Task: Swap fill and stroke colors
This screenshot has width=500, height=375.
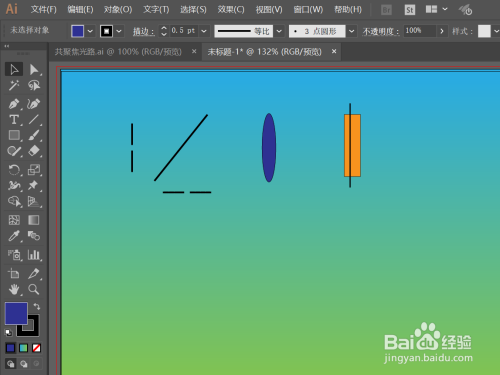Action: [37, 306]
